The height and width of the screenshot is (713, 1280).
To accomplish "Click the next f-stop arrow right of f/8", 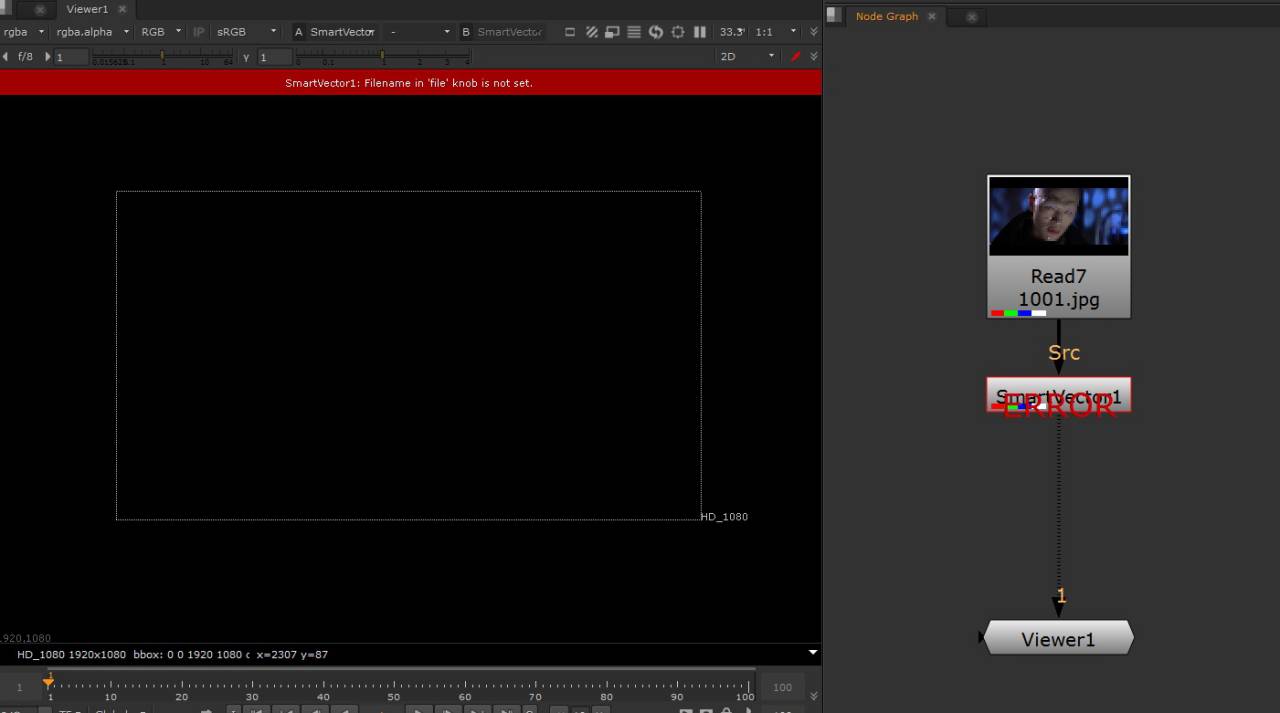I will click(x=47, y=57).
